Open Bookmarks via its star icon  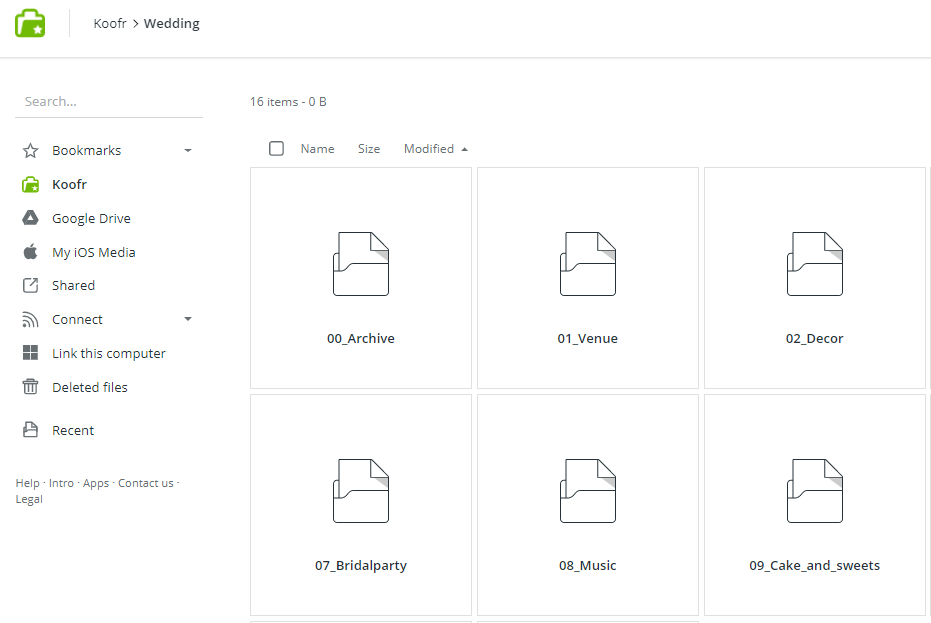(31, 151)
